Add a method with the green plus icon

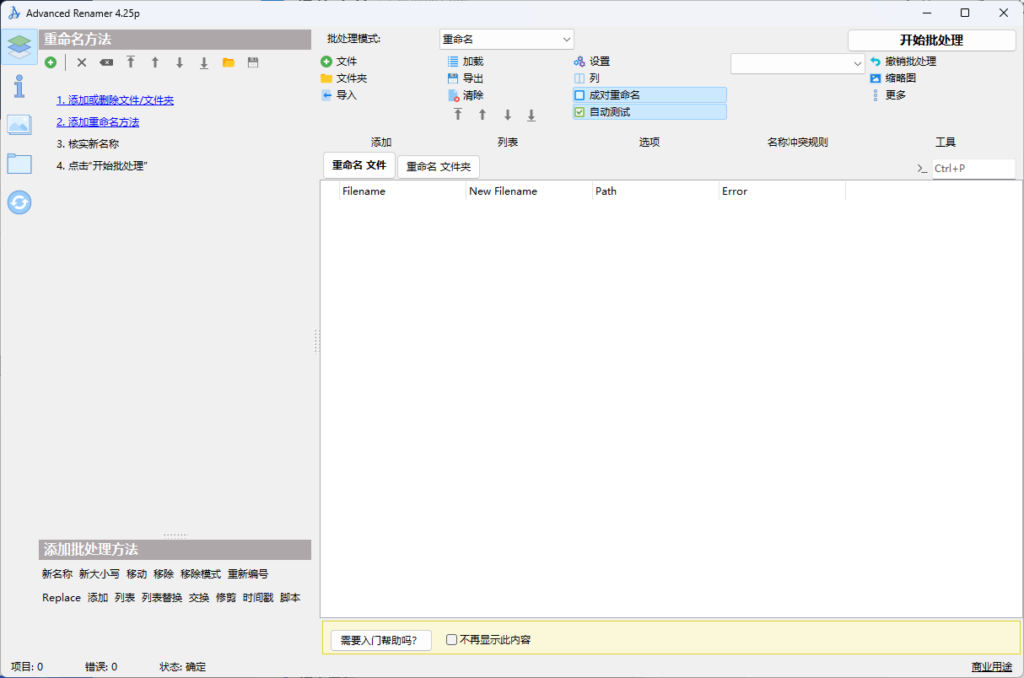tap(51, 63)
